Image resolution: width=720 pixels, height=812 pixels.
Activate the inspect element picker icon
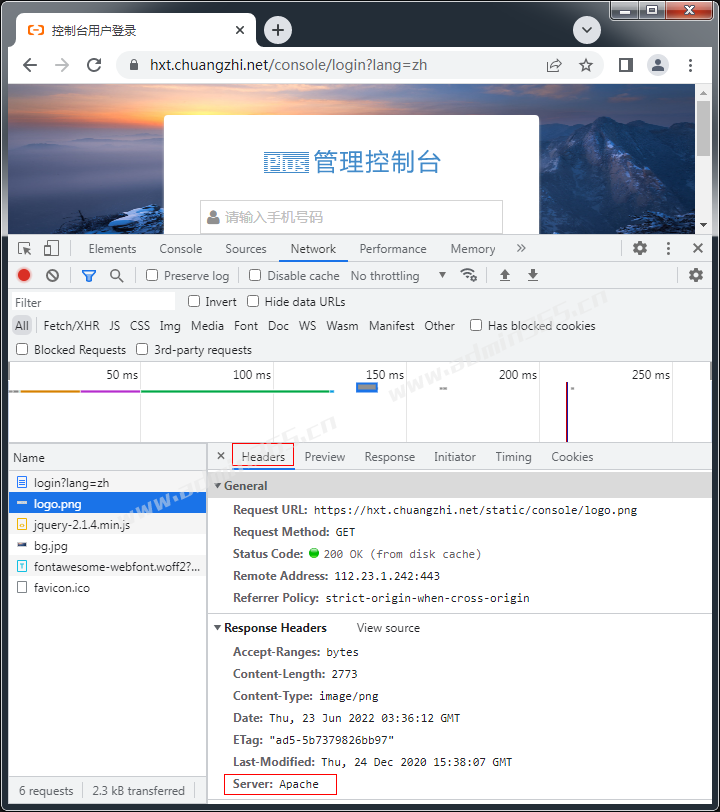tap(24, 249)
